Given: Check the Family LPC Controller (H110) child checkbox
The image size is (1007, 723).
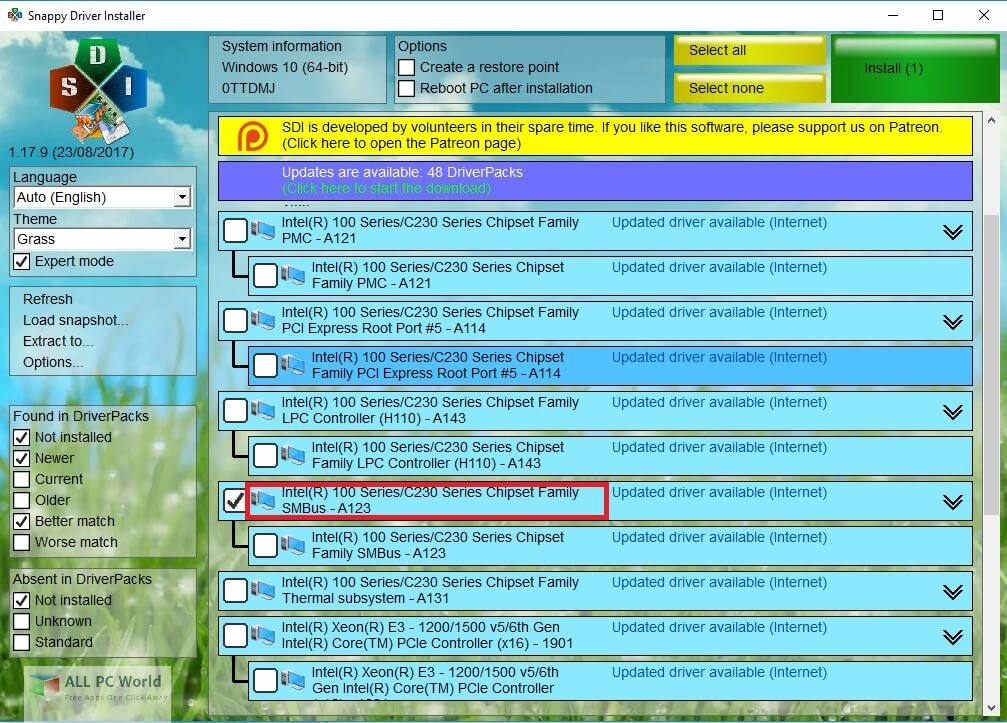Looking at the screenshot, I should (265, 455).
